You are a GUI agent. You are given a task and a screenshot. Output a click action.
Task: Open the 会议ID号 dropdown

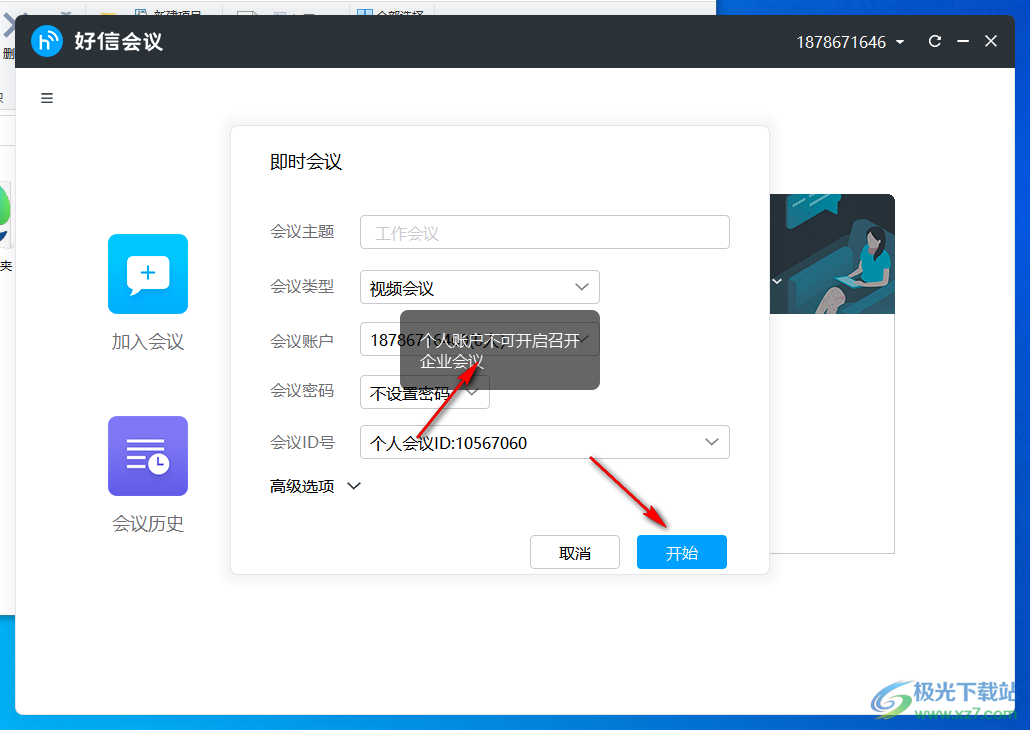pos(545,442)
